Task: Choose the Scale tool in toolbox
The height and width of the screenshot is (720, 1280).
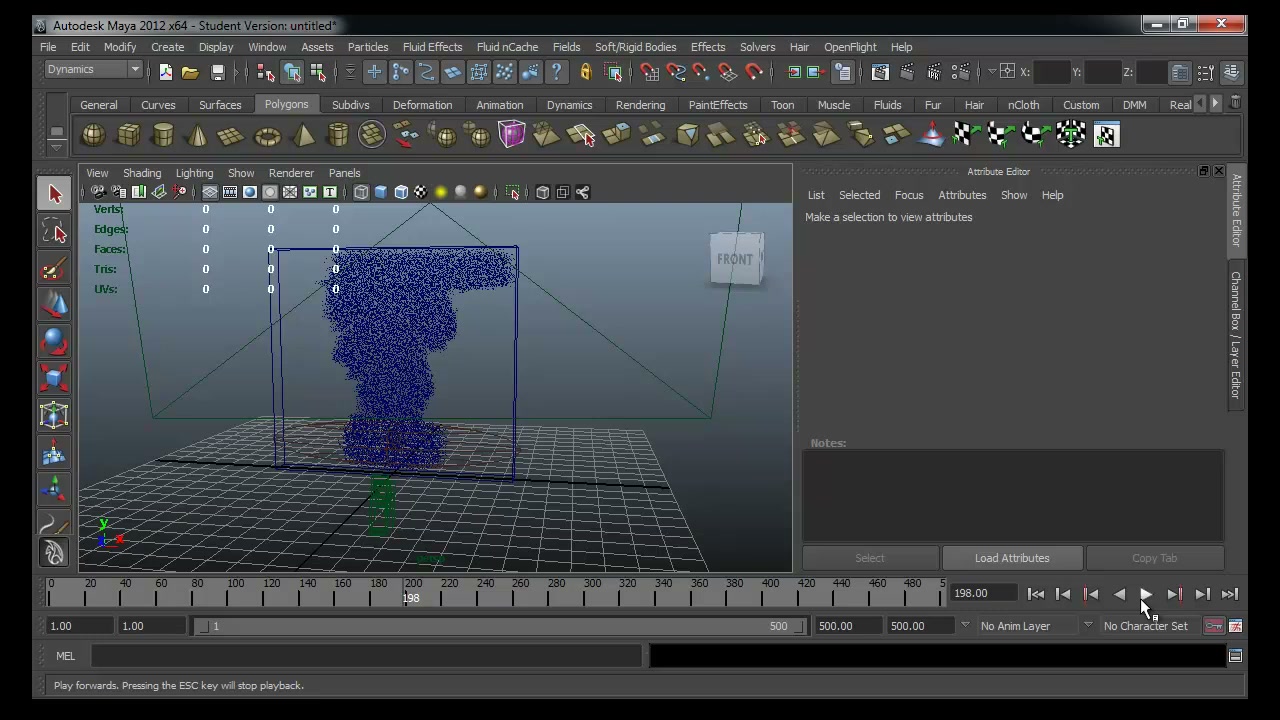Action: [x=54, y=379]
